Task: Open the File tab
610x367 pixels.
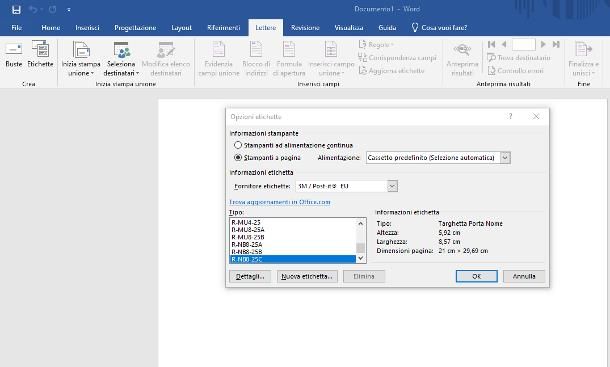Action: click(x=17, y=28)
